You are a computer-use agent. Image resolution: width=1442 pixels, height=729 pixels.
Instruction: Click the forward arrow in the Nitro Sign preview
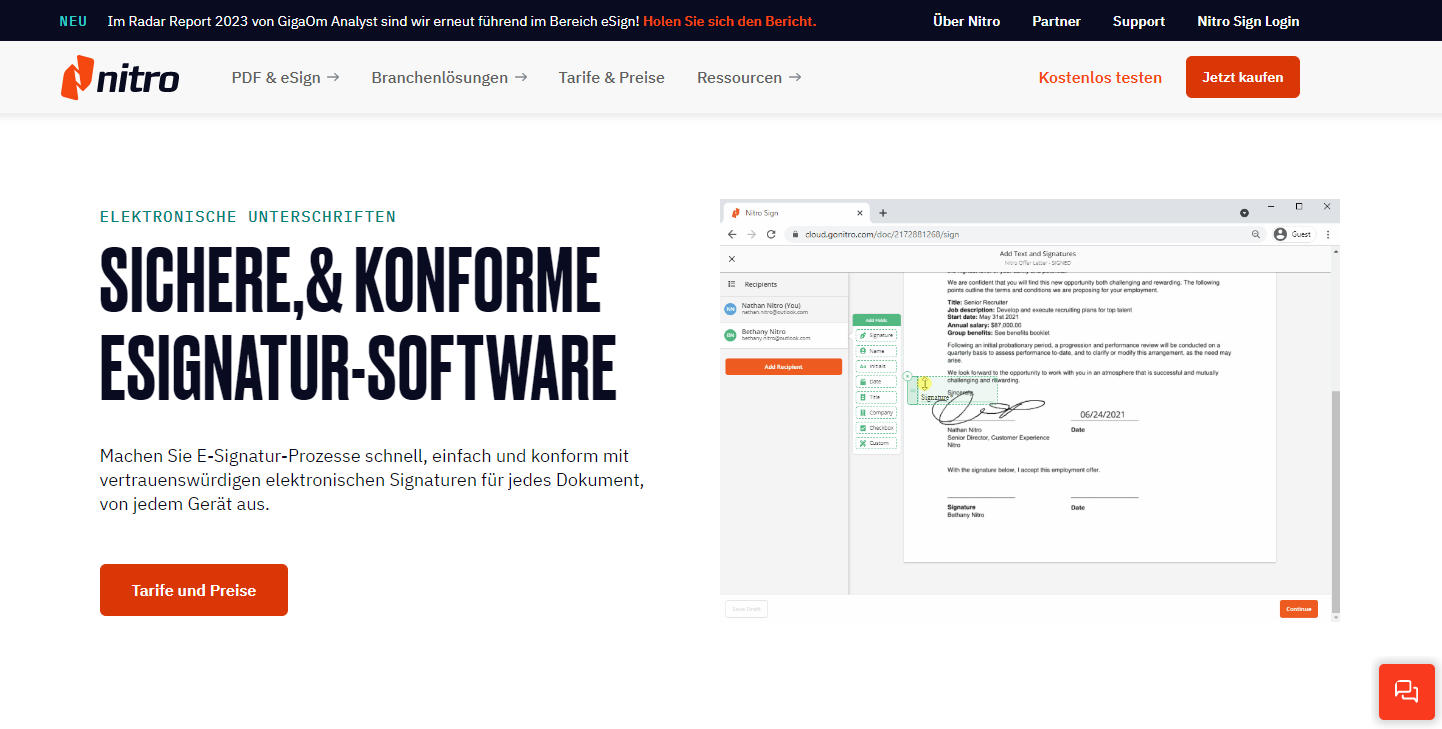point(751,234)
